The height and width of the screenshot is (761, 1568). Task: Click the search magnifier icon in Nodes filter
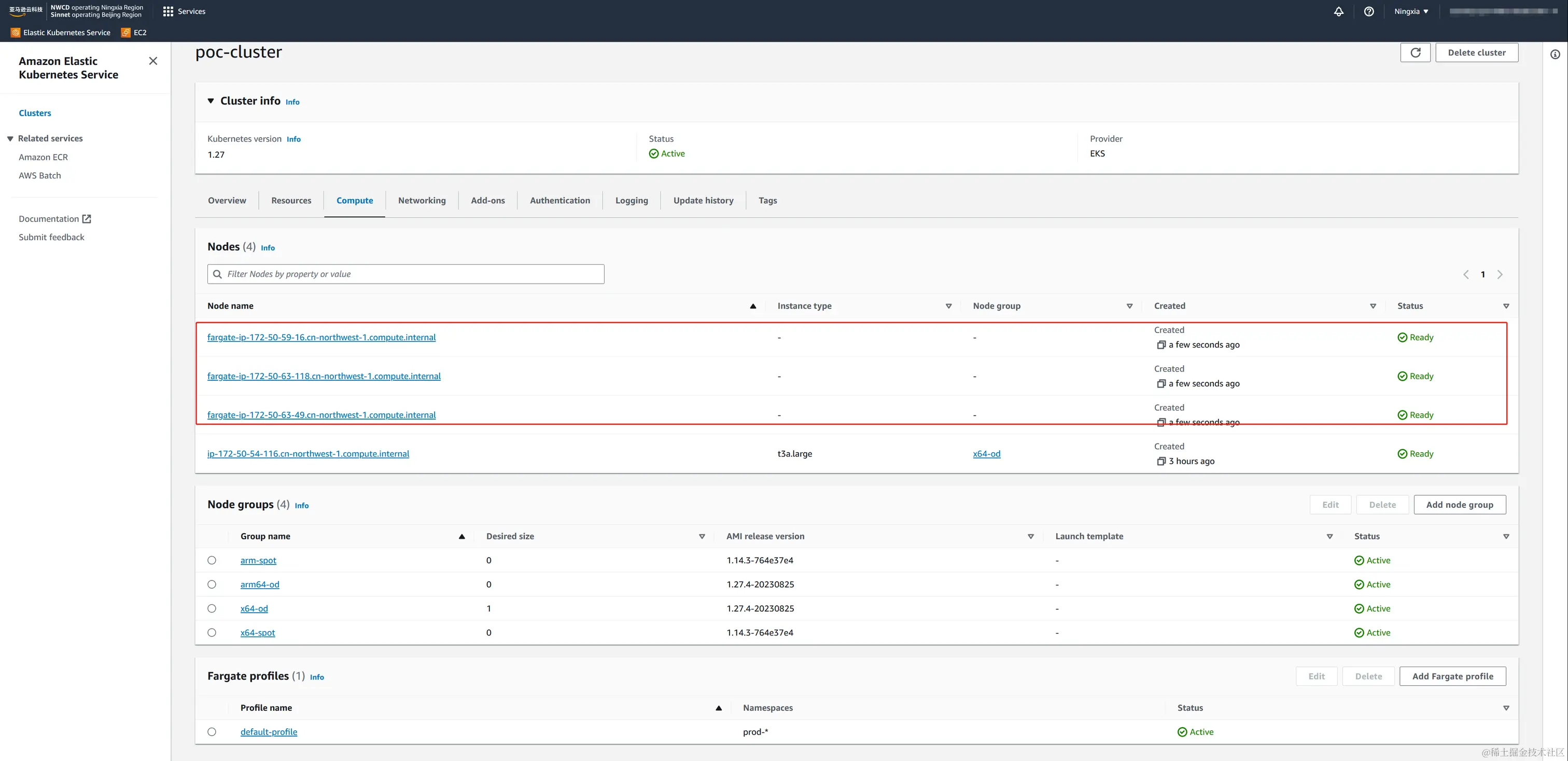(x=217, y=274)
